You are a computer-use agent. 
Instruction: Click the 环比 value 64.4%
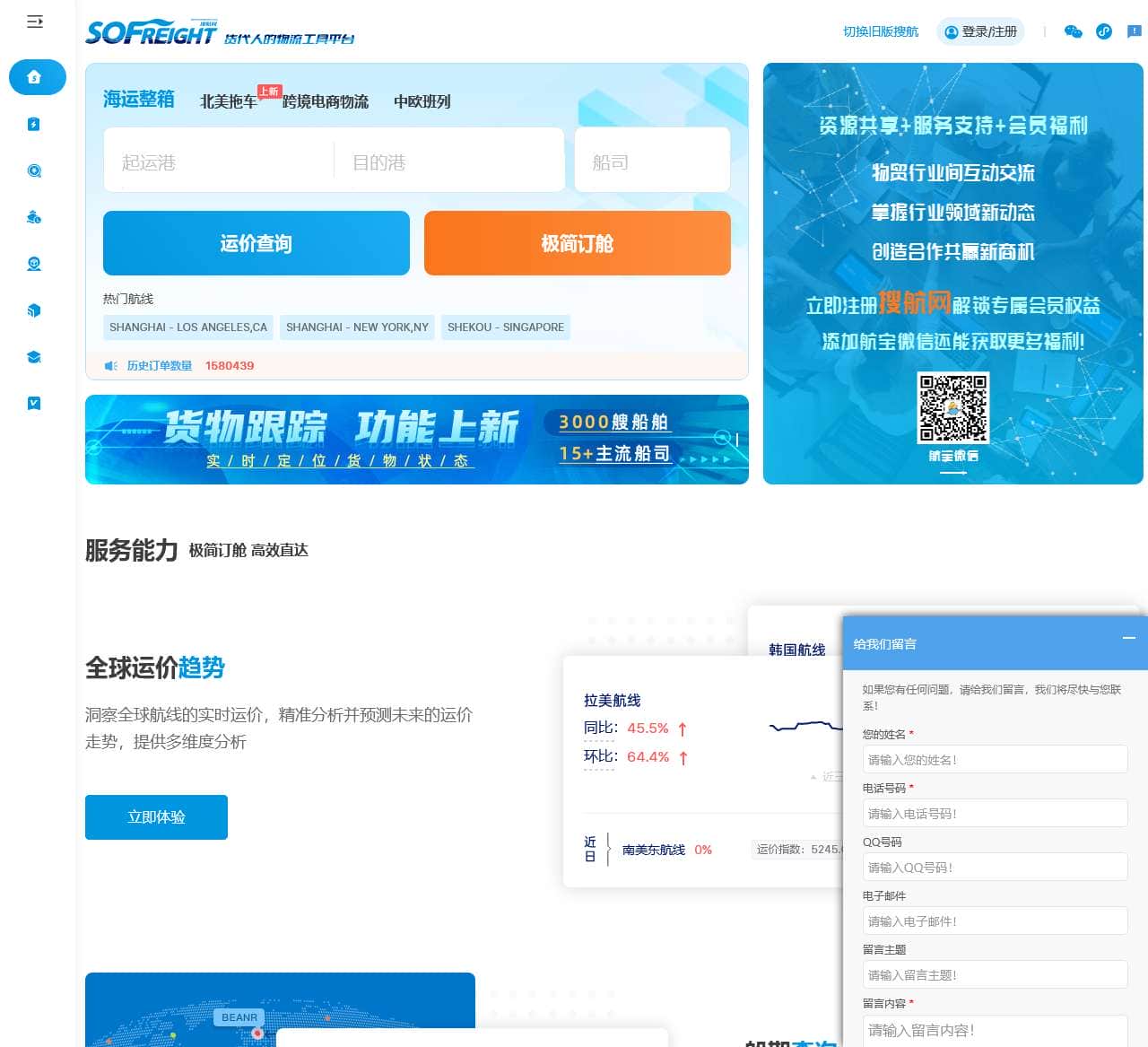[648, 757]
